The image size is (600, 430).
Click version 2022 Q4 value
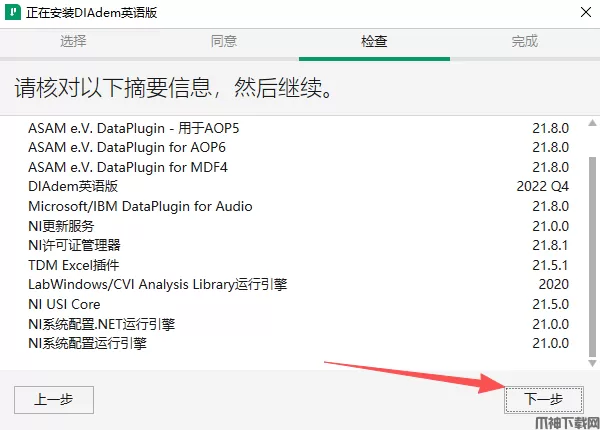543,187
